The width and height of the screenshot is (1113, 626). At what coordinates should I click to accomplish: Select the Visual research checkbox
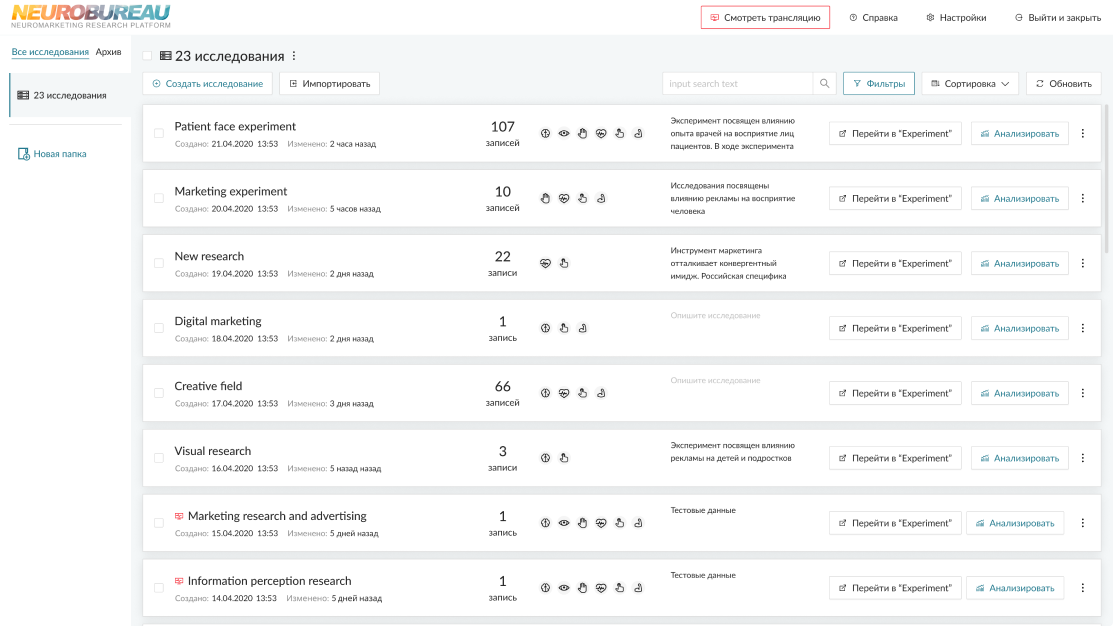tap(159, 458)
